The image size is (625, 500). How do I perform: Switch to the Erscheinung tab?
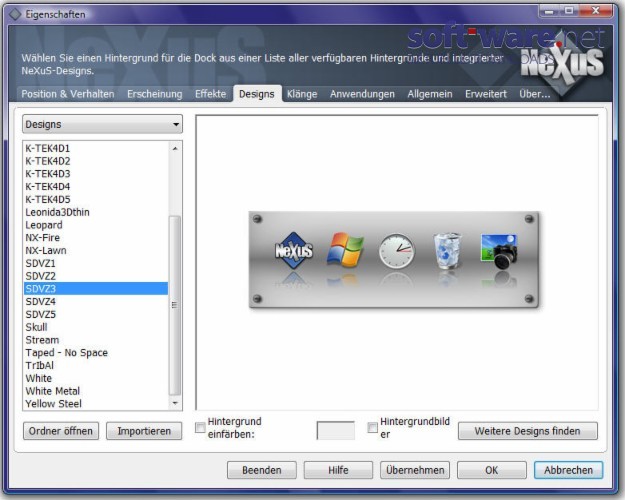(155, 94)
